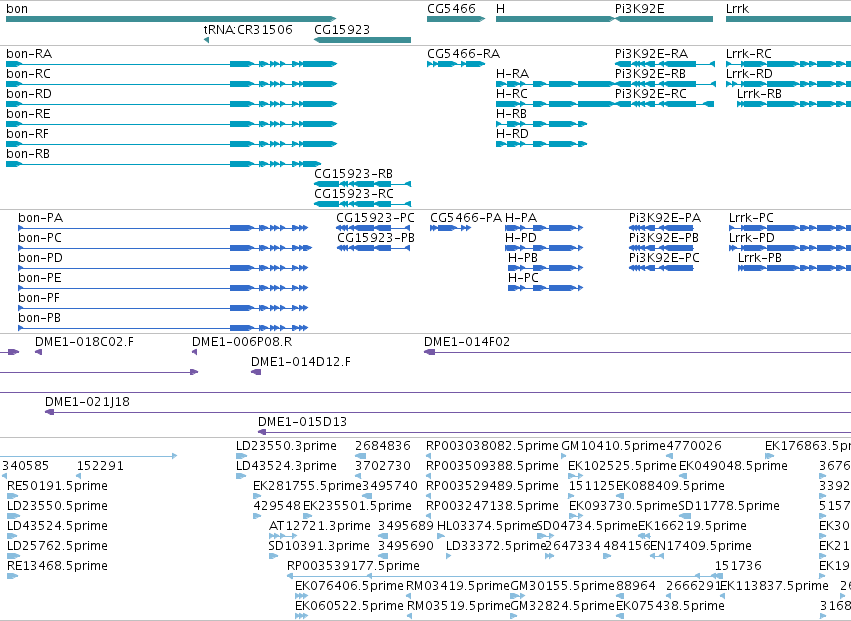Open the Pi3K92E-RC transcript label
Screen dimensions: 851x621
[651, 94]
